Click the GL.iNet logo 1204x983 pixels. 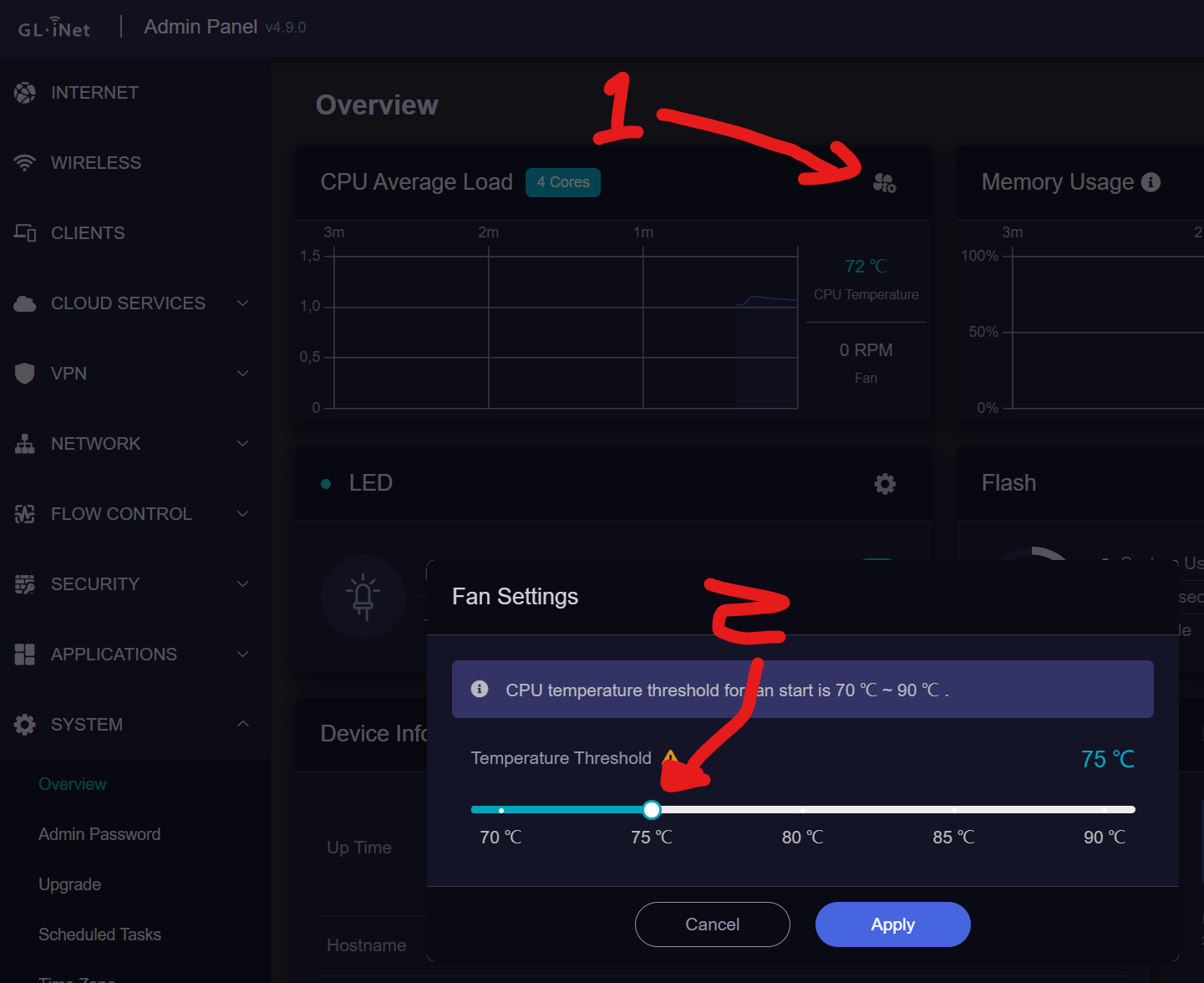54,28
